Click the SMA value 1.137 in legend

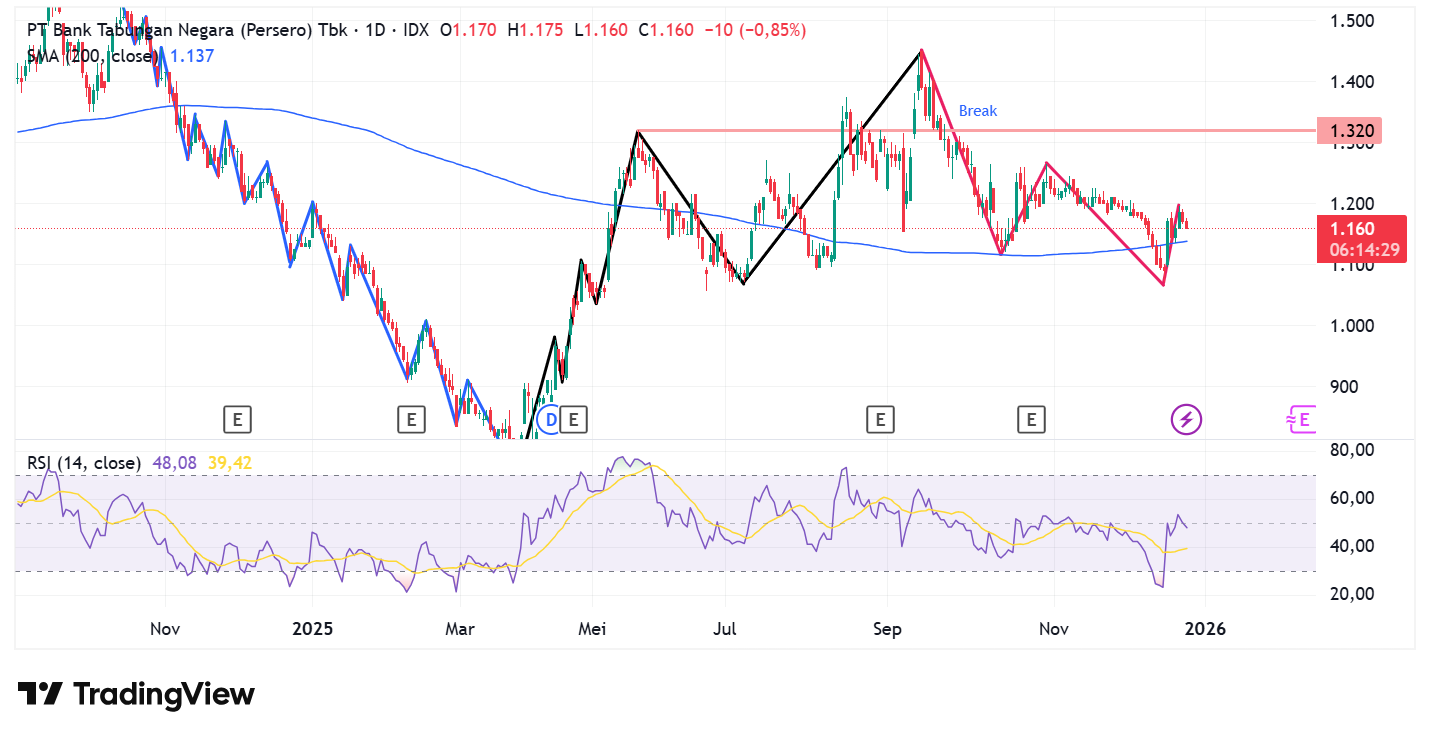[192, 56]
